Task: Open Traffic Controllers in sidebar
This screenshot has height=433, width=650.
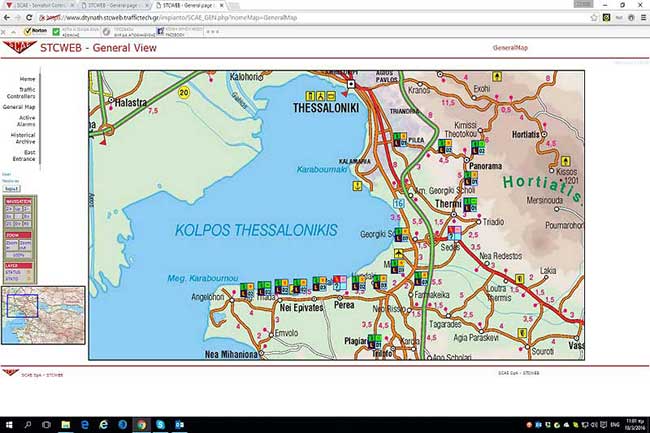Action: [x=21, y=93]
